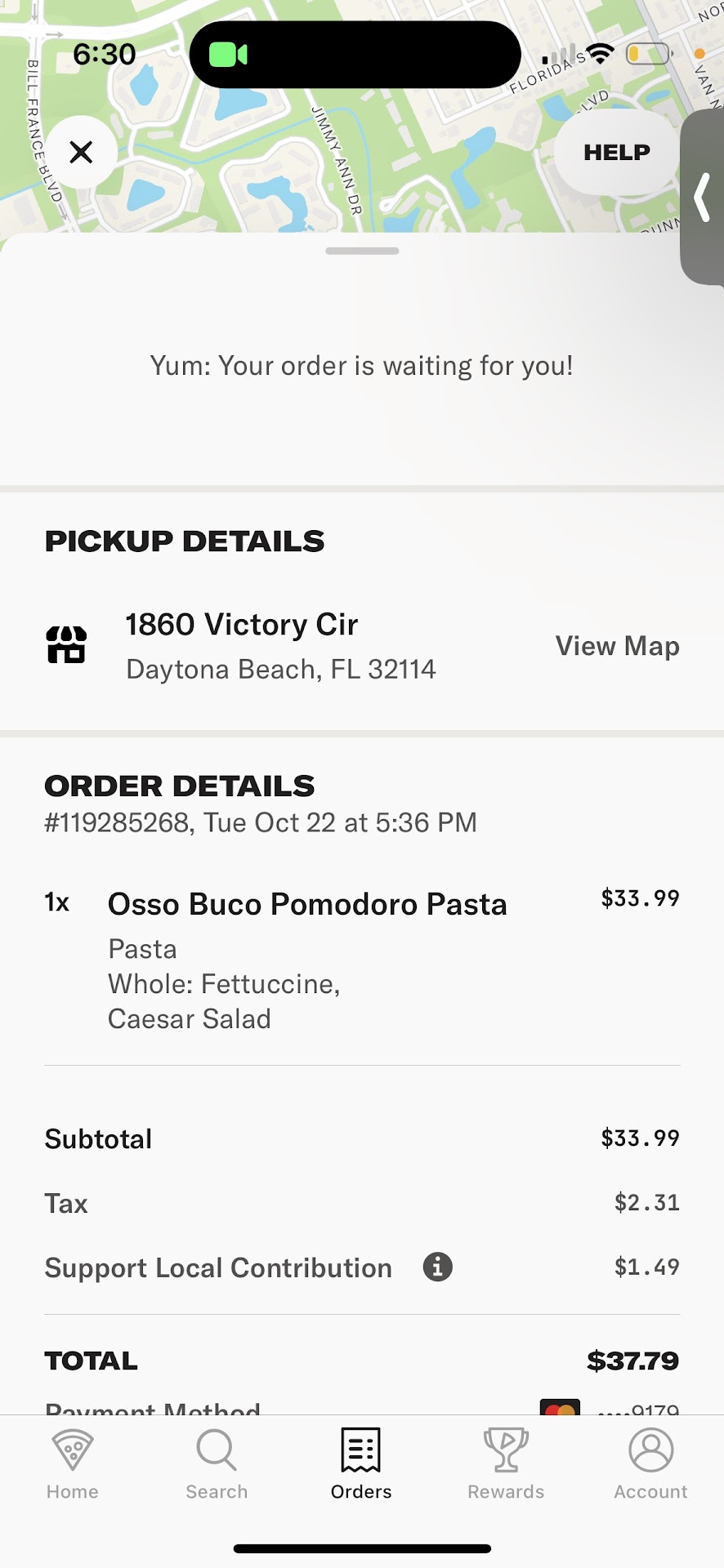Click the store pickup icon

(x=66, y=645)
